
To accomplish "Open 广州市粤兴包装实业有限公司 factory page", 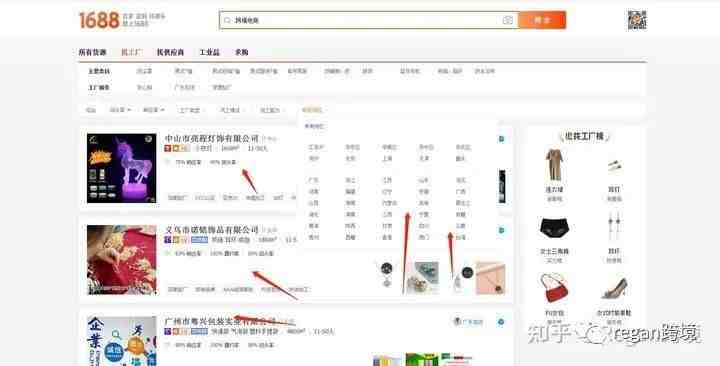I will pos(220,321).
